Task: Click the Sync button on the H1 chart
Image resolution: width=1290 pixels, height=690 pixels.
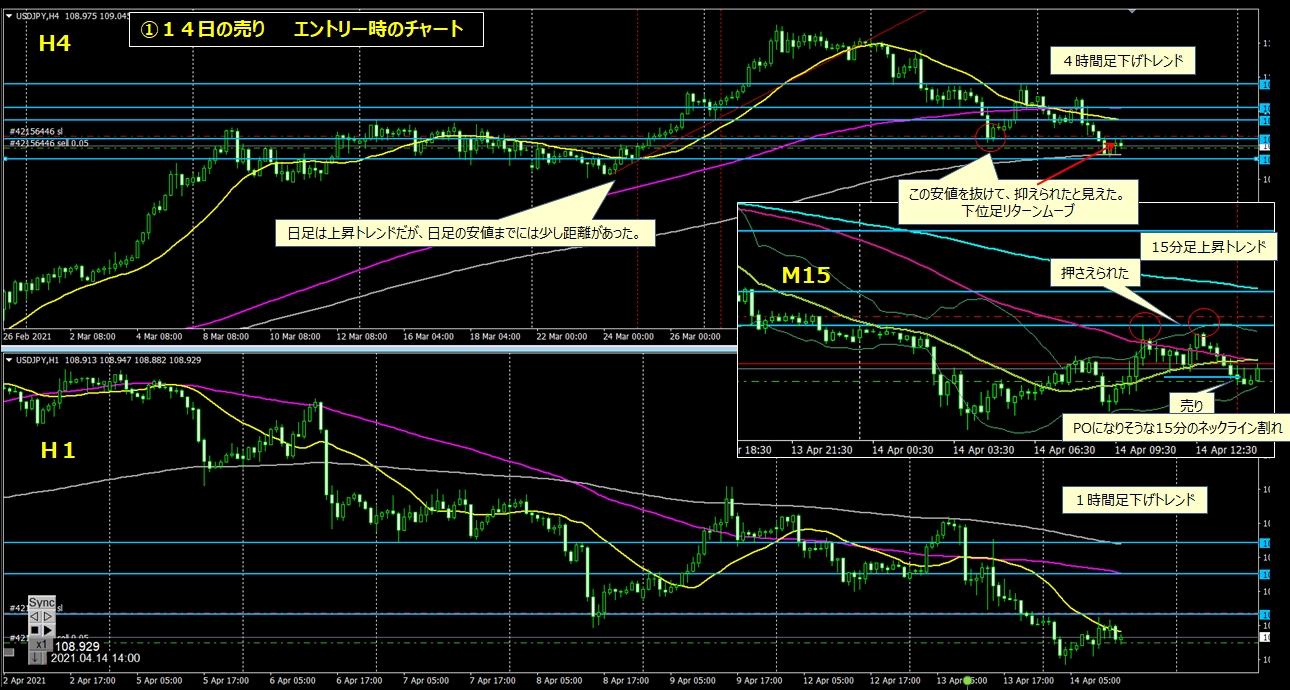Action: (x=42, y=602)
